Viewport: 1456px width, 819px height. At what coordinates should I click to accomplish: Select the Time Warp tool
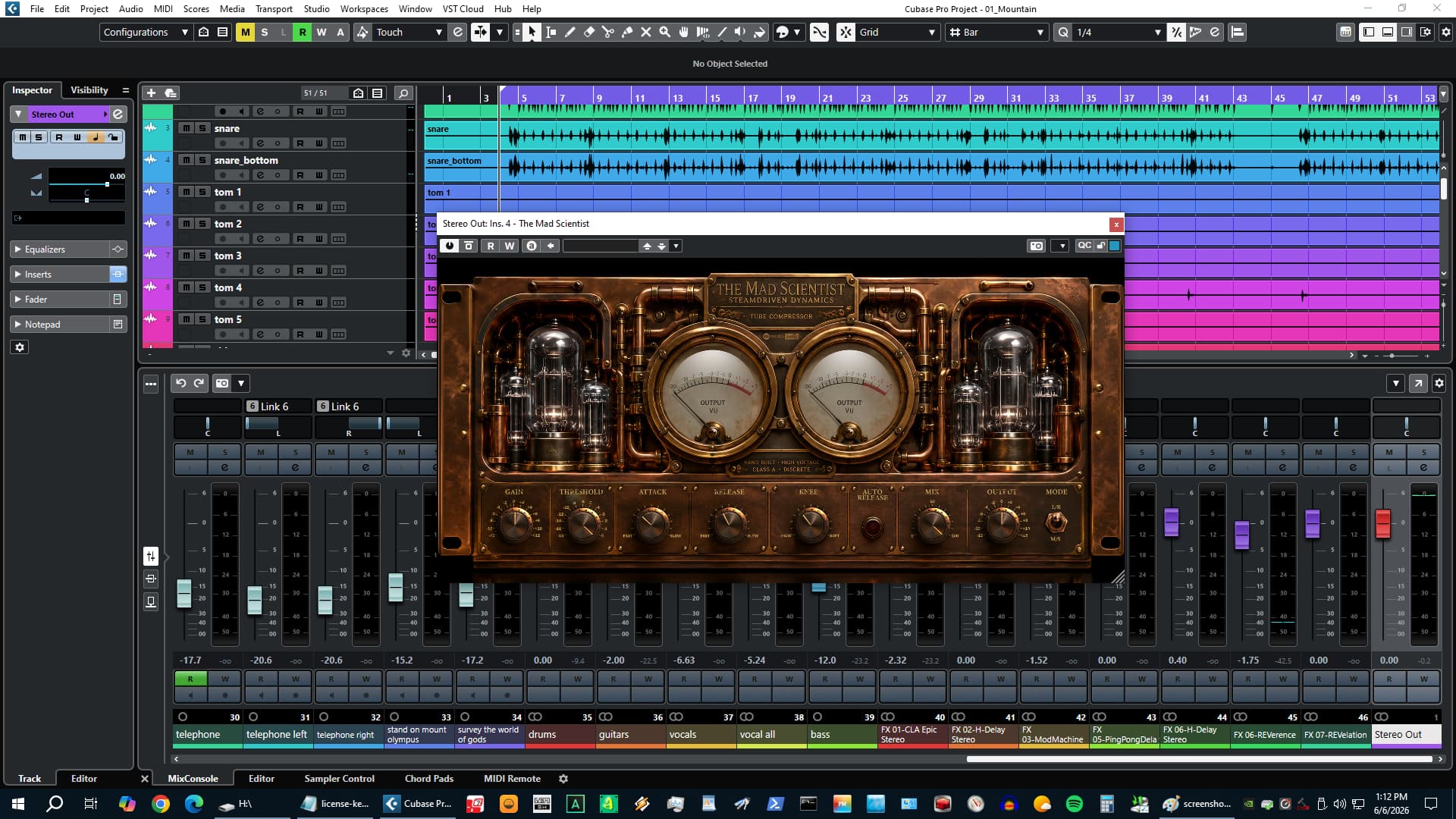tap(702, 32)
